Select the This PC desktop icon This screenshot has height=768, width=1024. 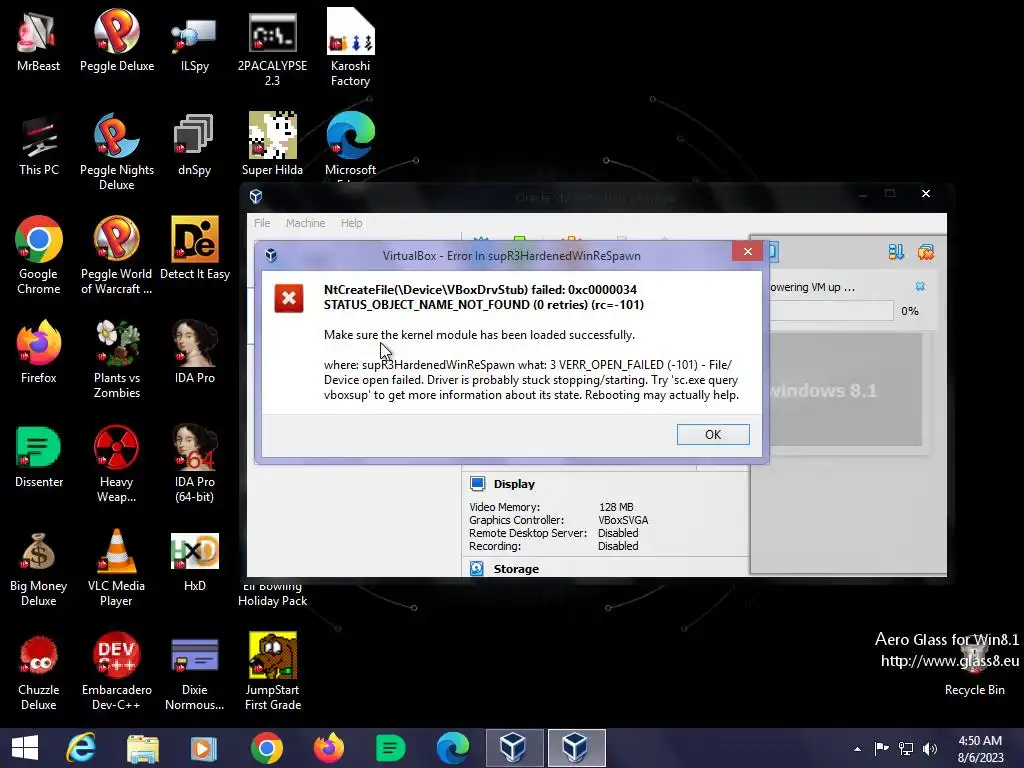[39, 144]
